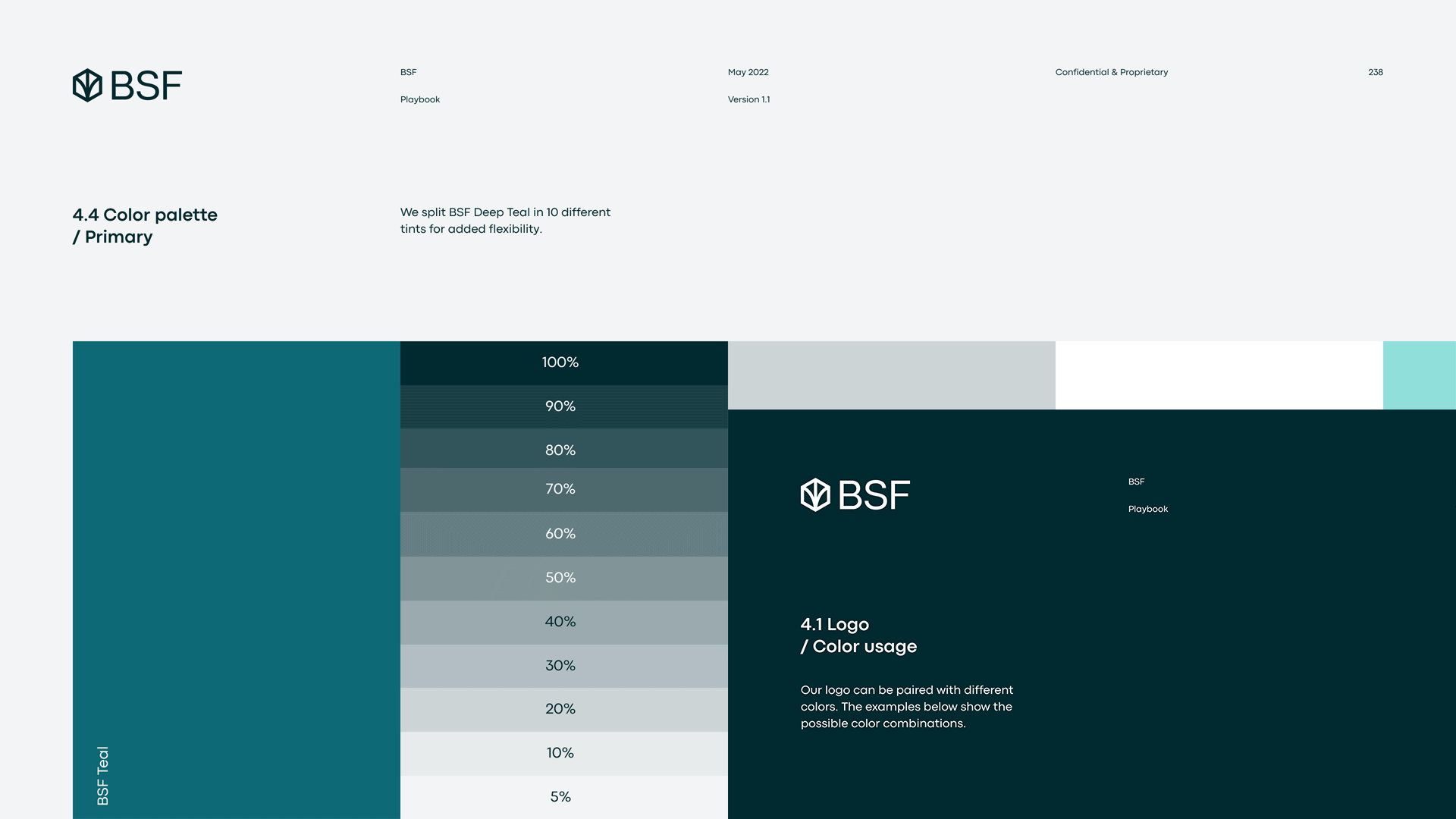Click the light aqua swatch at right edge

click(x=1419, y=375)
